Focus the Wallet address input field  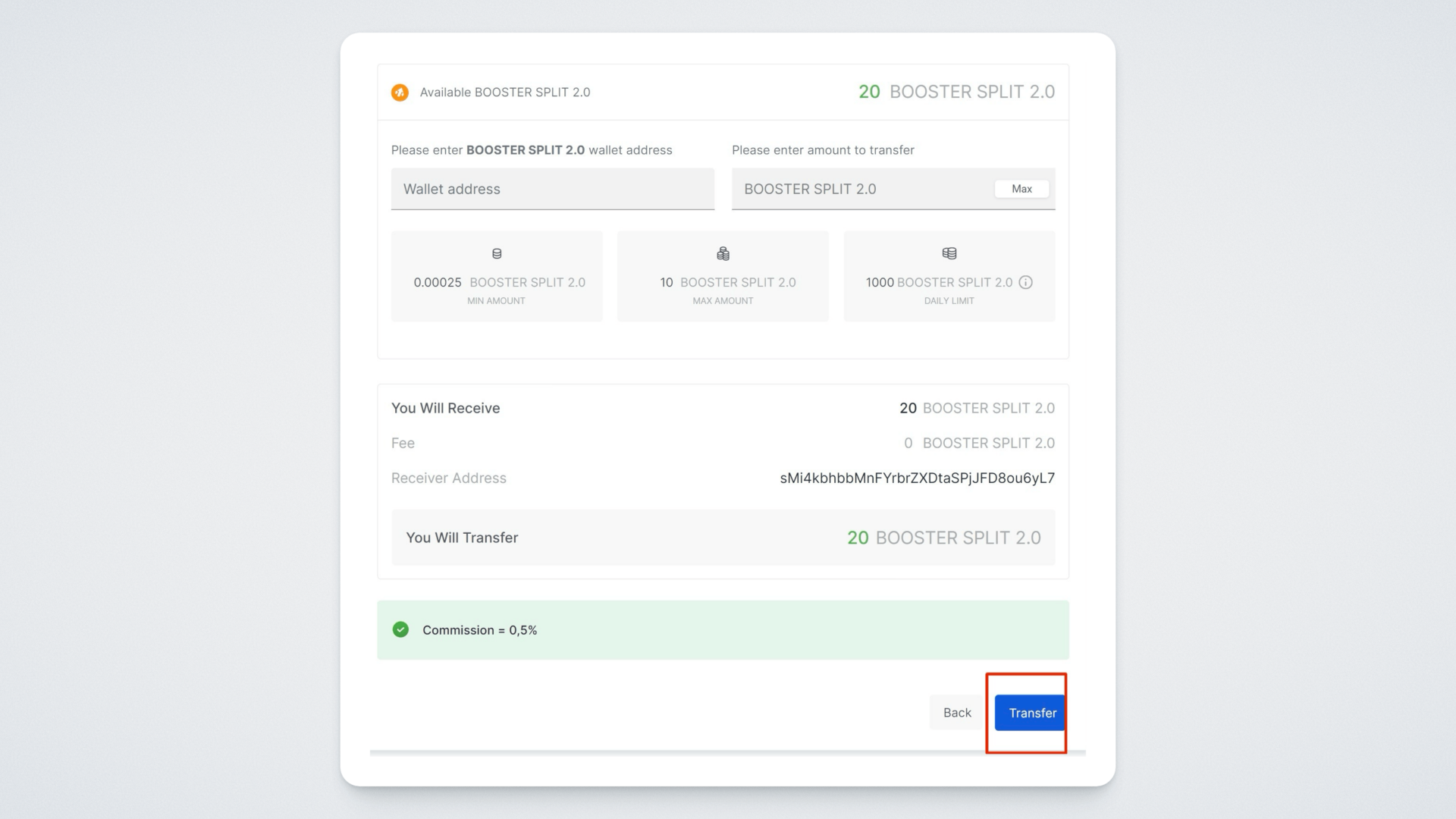[552, 189]
